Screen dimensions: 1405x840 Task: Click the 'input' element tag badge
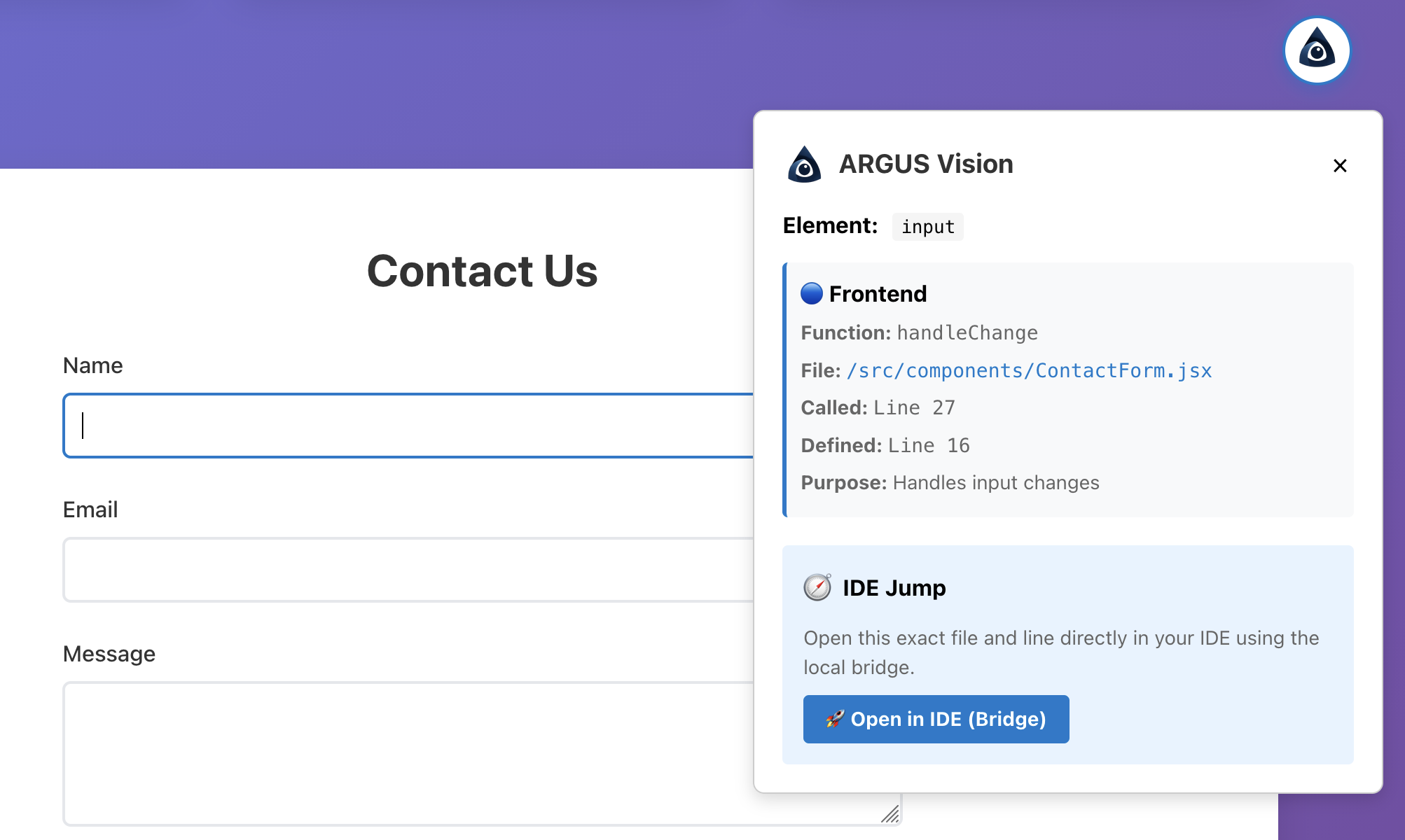click(x=928, y=227)
